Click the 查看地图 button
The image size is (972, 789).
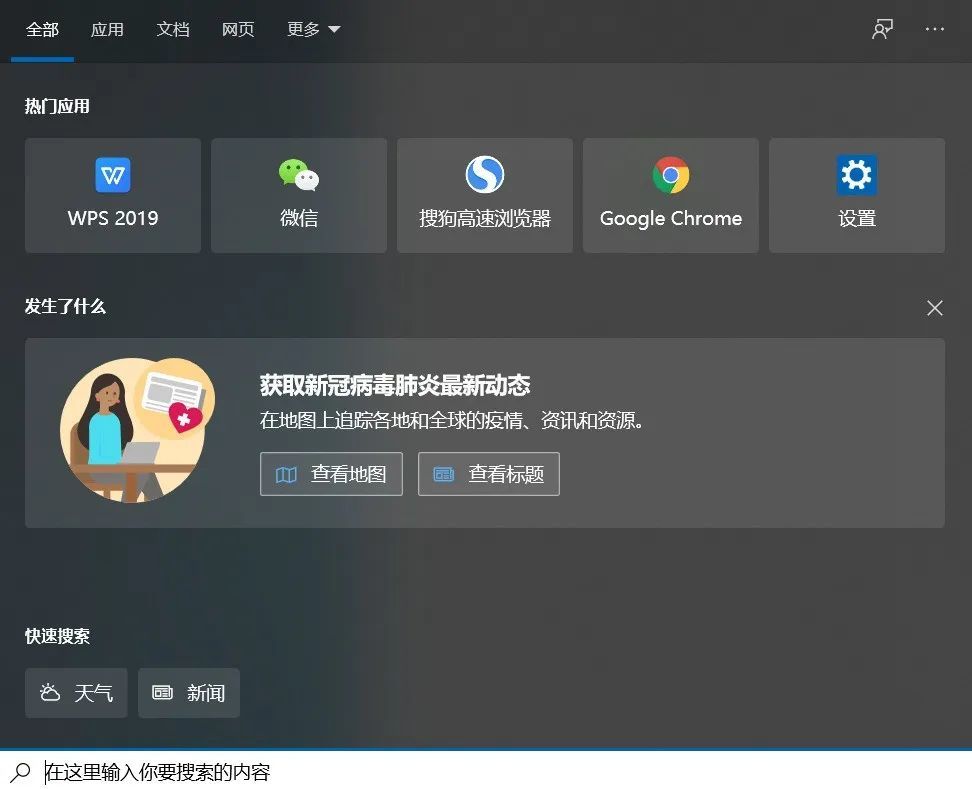click(331, 474)
